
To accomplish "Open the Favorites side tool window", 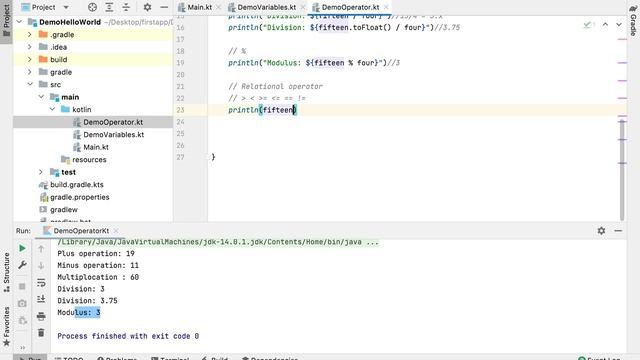I will point(6,326).
